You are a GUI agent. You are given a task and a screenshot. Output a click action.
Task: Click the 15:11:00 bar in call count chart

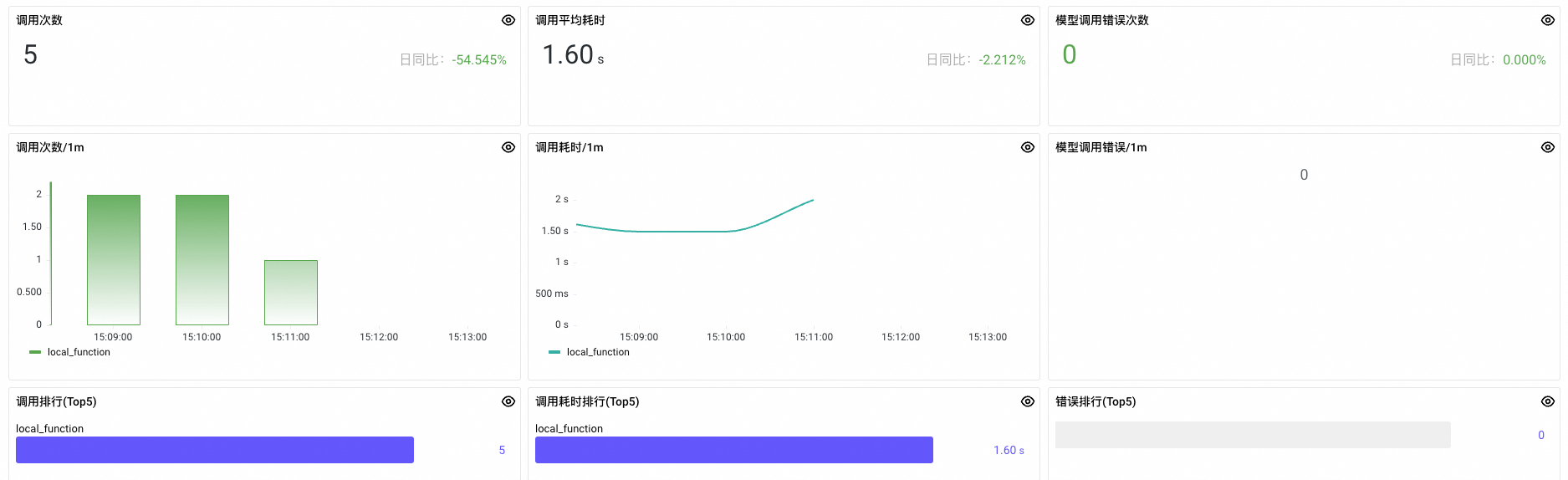(291, 293)
